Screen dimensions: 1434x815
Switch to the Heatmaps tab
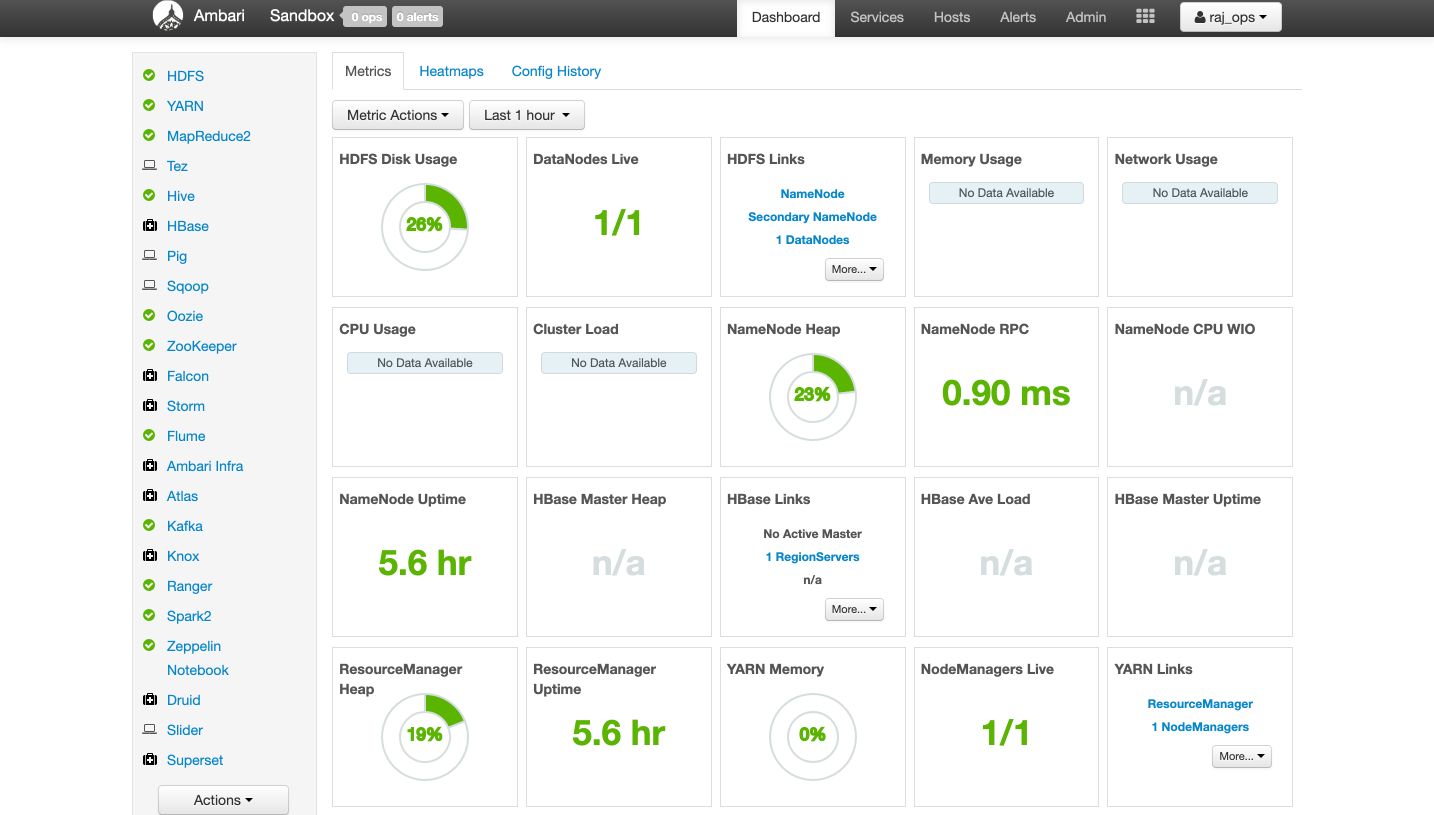pos(451,71)
